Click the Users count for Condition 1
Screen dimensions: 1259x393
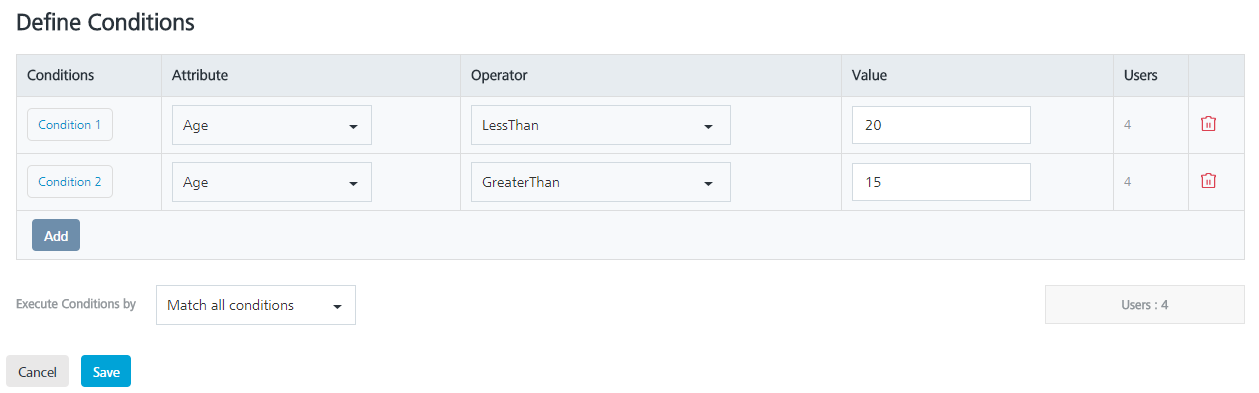(1128, 125)
